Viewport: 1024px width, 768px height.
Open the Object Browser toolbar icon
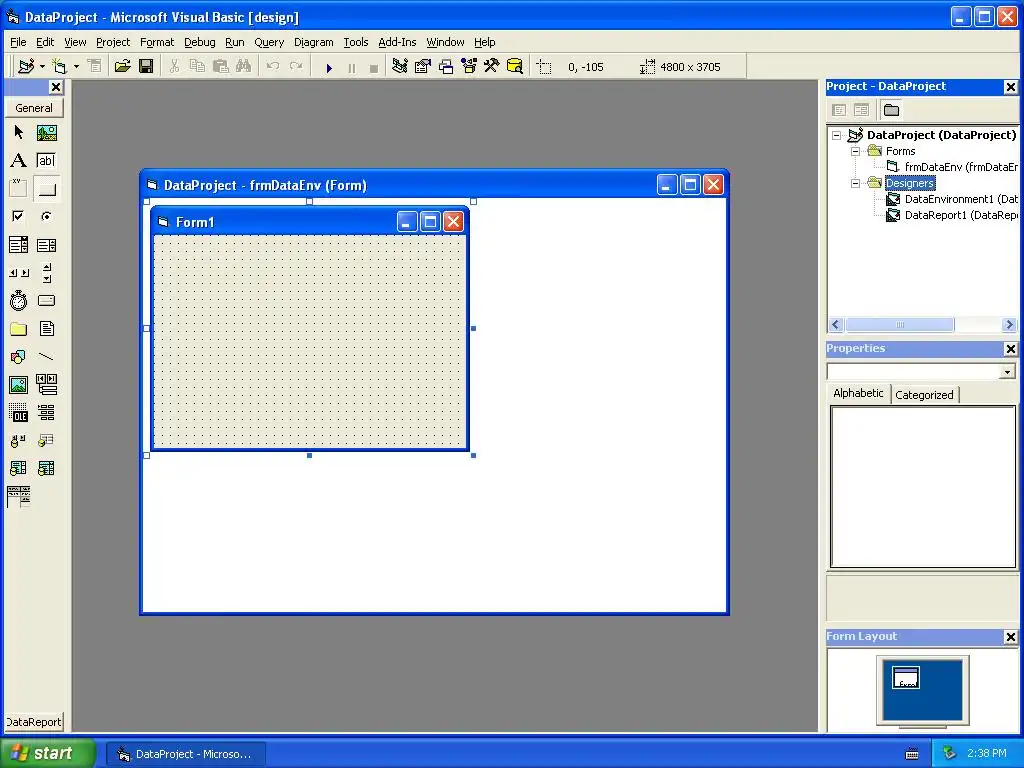[469, 66]
